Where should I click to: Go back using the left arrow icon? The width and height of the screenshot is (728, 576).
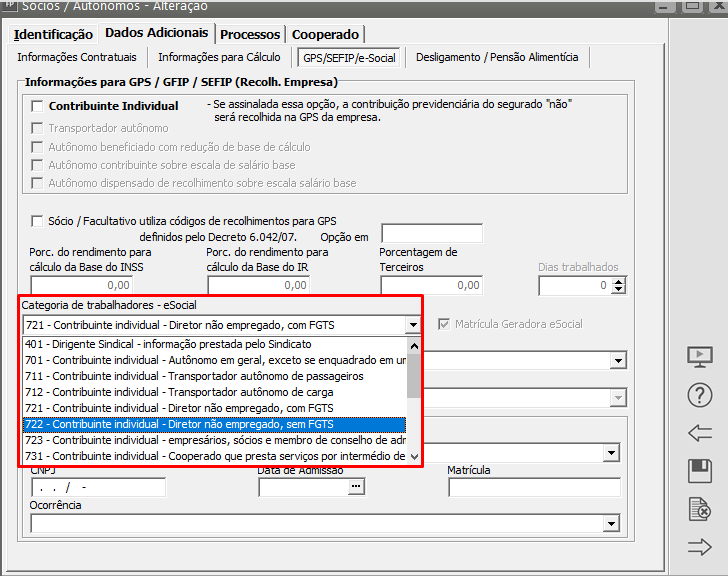(x=700, y=433)
